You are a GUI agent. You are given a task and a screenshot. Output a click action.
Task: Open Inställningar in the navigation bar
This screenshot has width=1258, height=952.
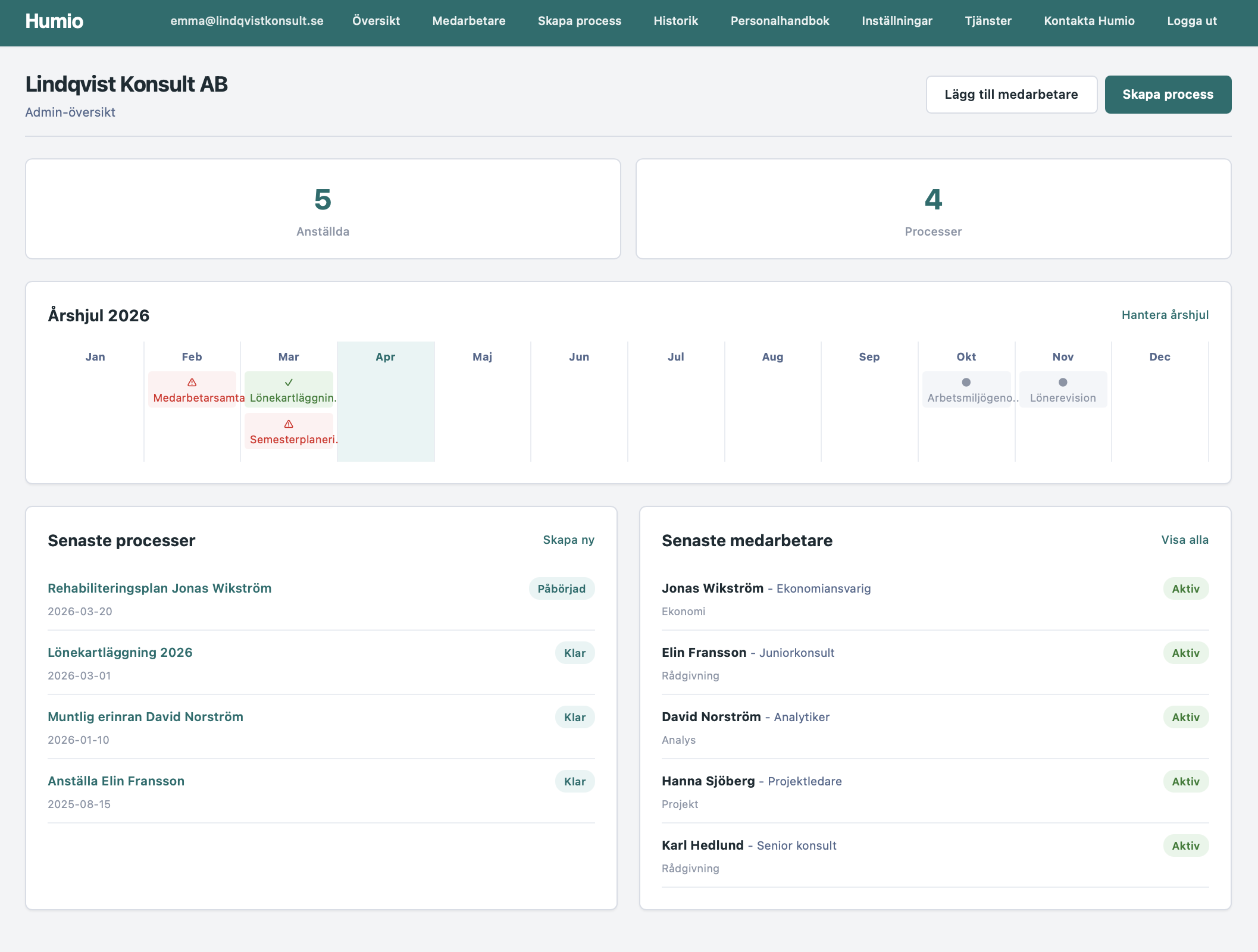(897, 21)
